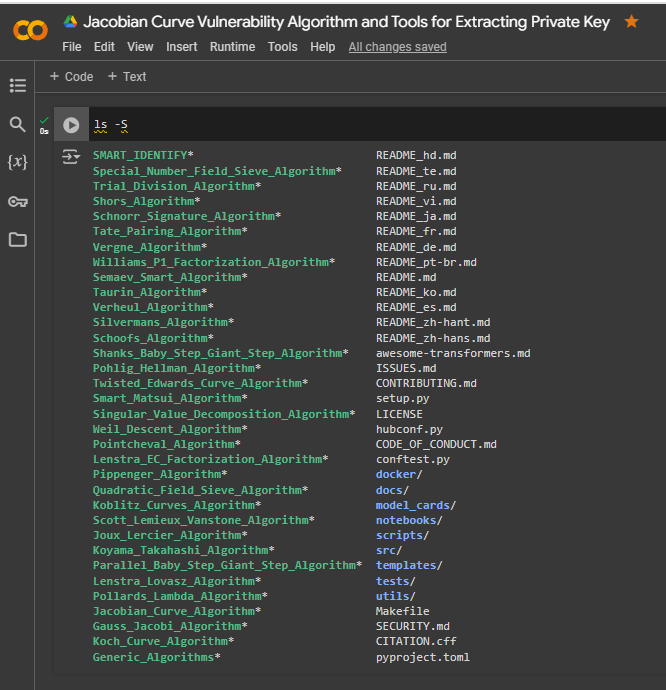This screenshot has width=666, height=690.
Task: Select Lenstra_EC_Factorization_Algorithm* entry
Action: pos(210,459)
